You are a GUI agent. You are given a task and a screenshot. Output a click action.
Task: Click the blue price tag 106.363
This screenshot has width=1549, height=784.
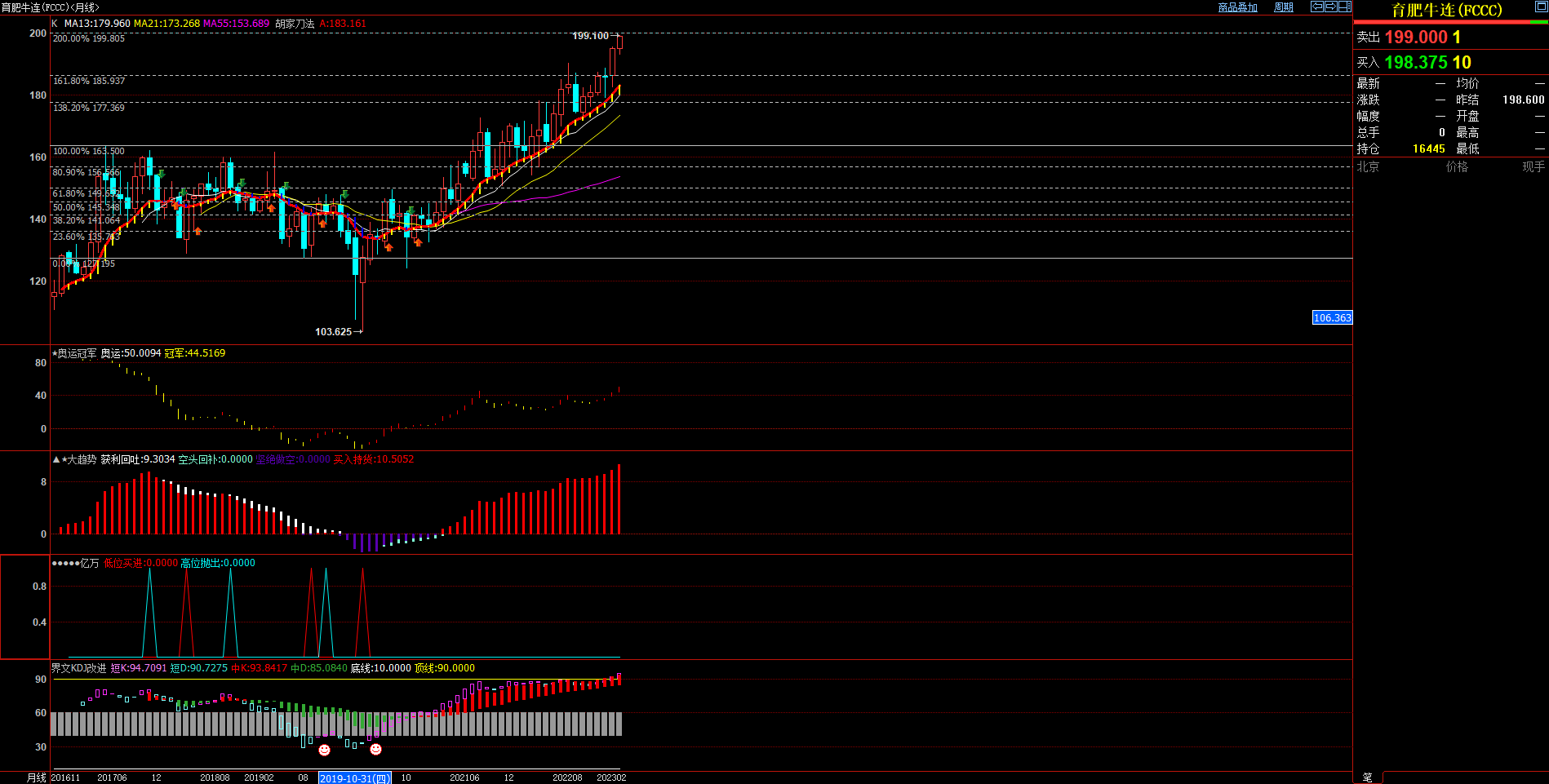(1332, 317)
